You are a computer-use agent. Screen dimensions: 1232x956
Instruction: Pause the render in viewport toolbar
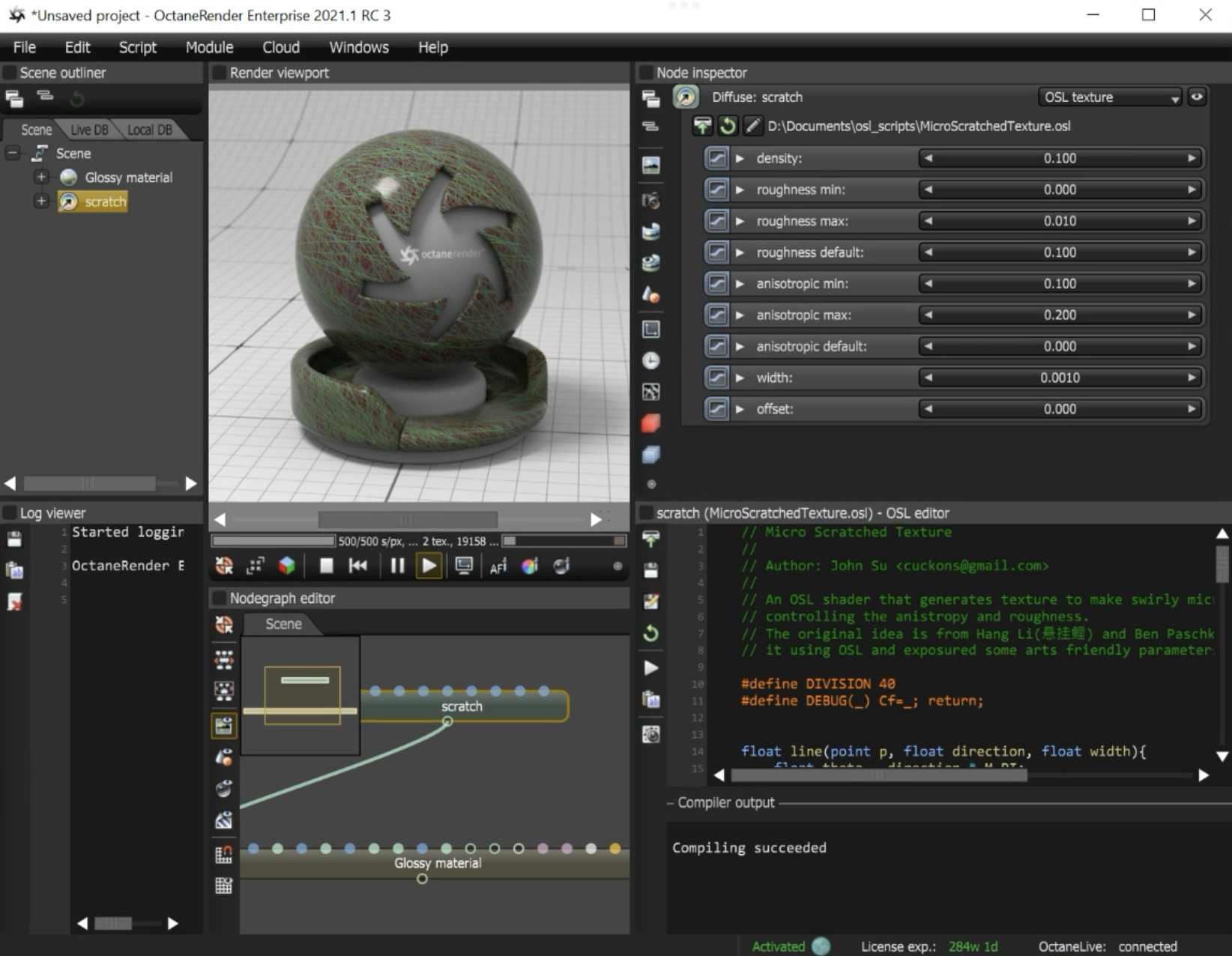(397, 566)
